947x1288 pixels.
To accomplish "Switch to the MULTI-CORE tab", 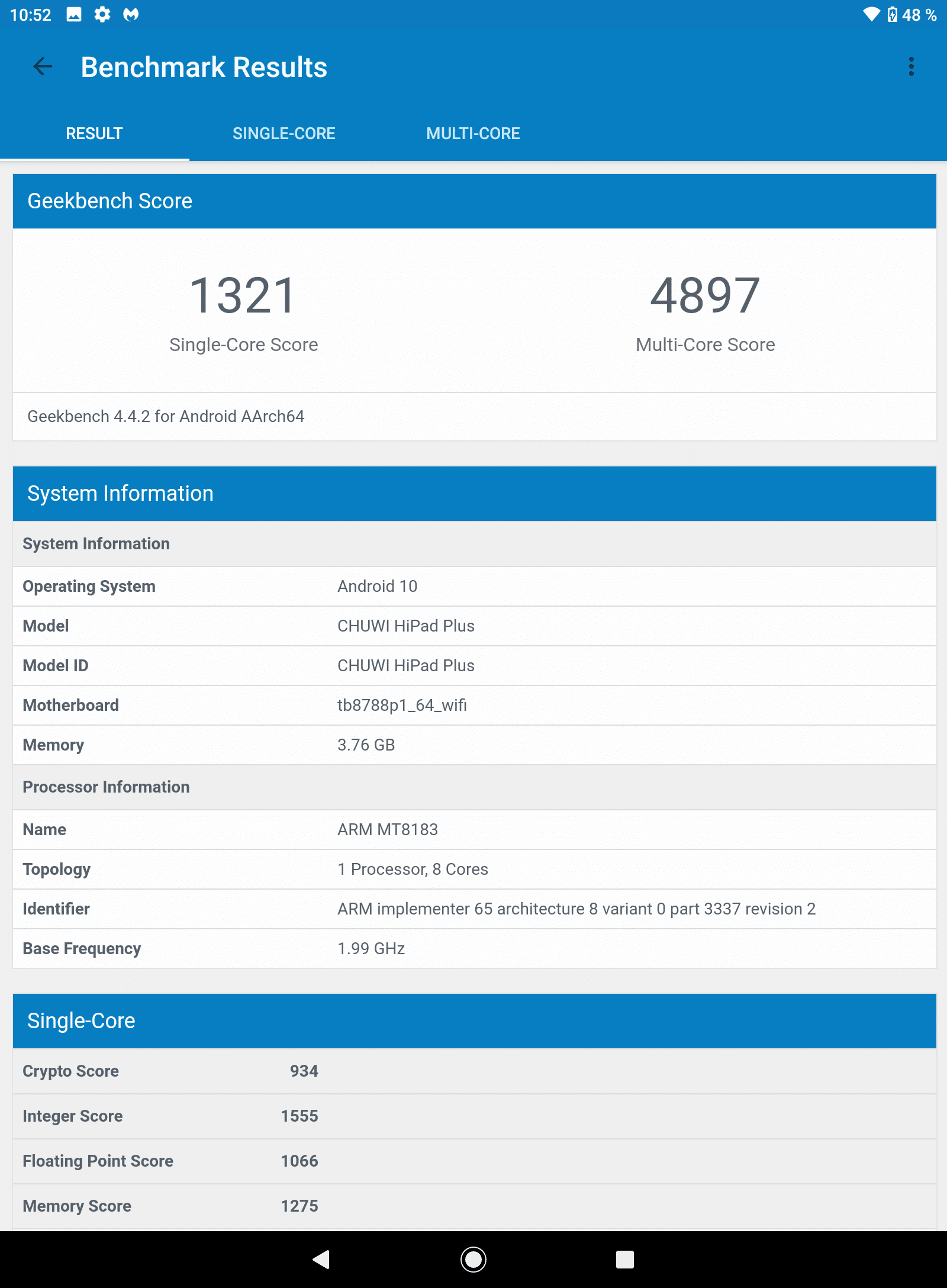I will pos(474,134).
